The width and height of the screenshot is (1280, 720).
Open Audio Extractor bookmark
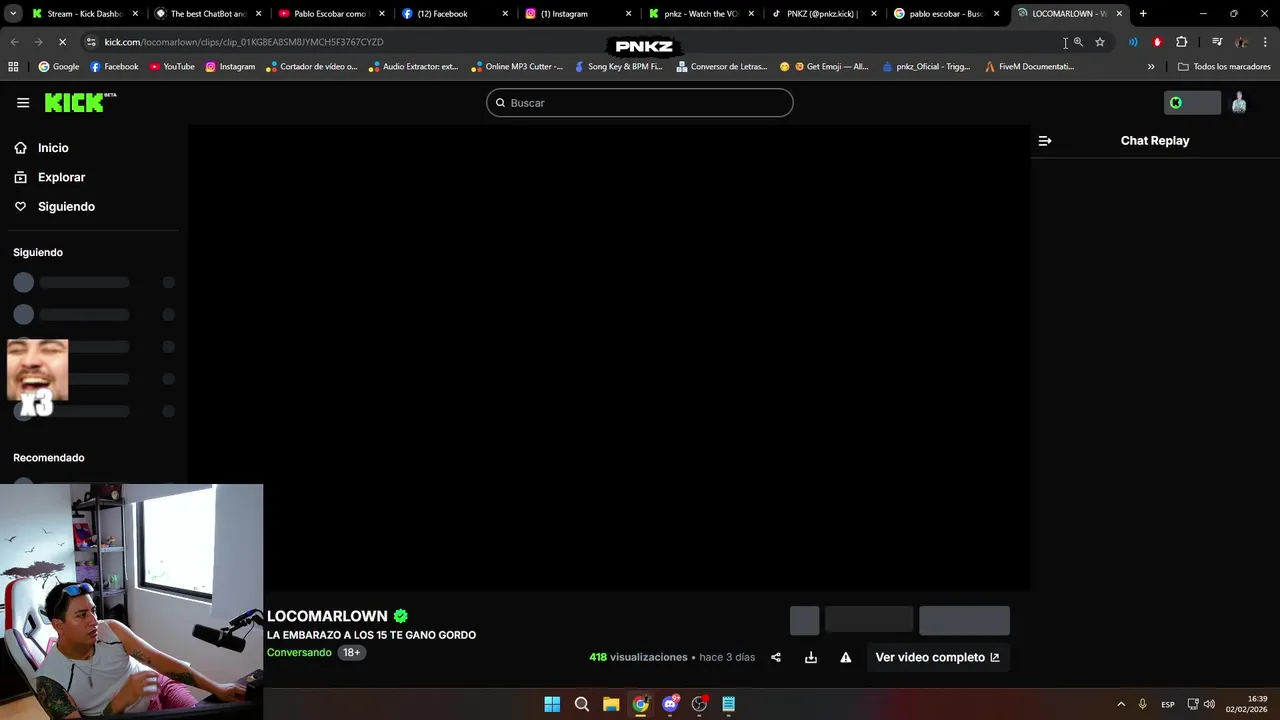click(x=413, y=67)
